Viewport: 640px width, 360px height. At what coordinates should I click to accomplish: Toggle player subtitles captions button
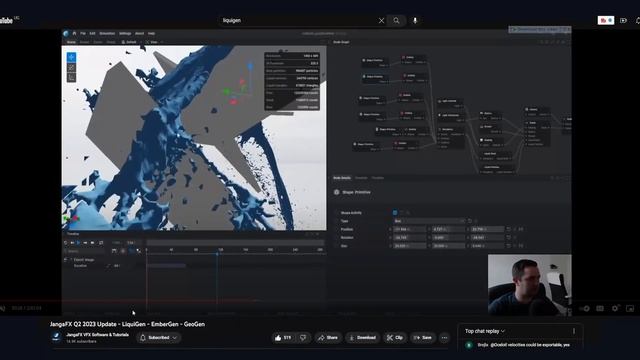click(x=600, y=309)
